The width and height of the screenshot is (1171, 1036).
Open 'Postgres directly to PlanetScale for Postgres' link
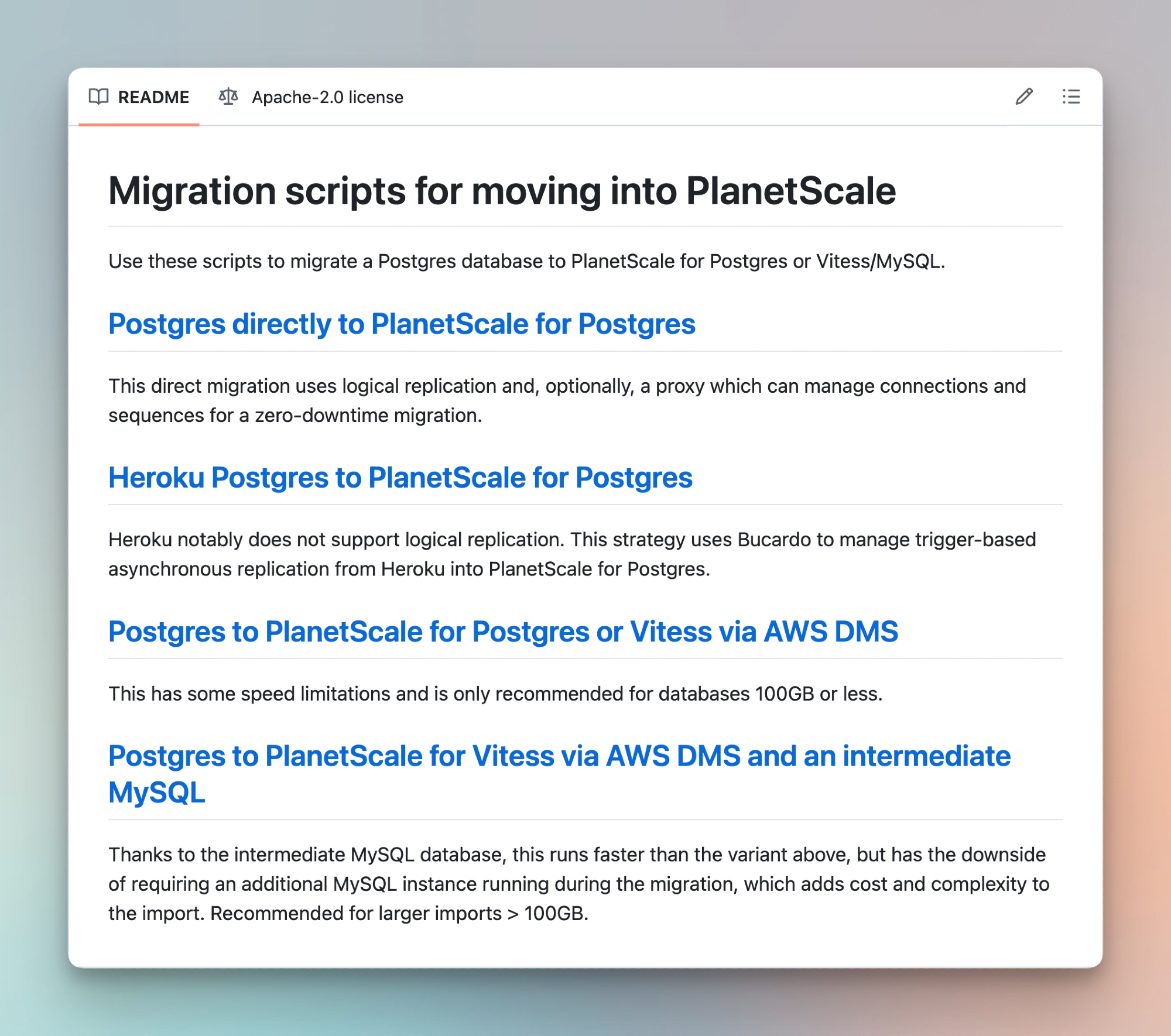402,324
